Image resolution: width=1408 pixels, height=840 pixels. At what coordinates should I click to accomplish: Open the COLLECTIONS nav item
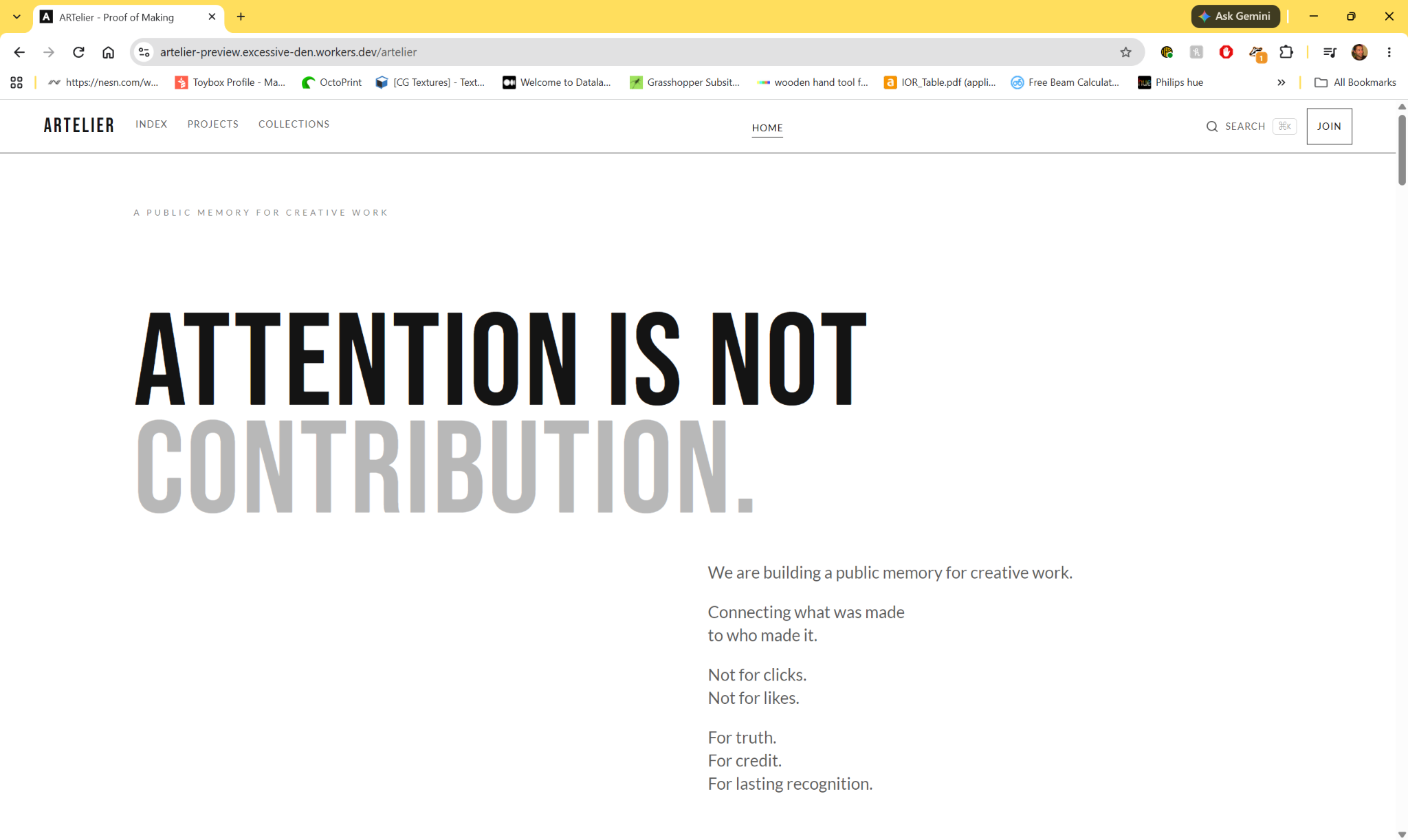pos(294,124)
